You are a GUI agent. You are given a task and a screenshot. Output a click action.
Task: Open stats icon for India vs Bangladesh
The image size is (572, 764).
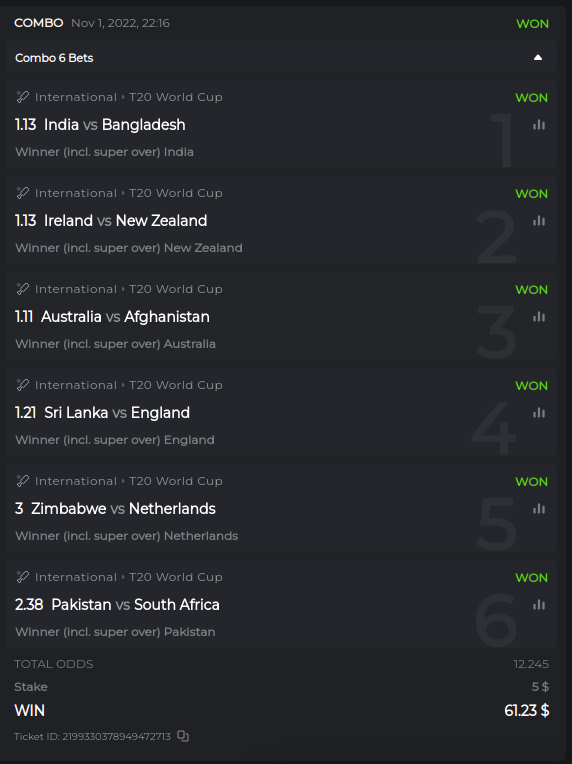[539, 125]
